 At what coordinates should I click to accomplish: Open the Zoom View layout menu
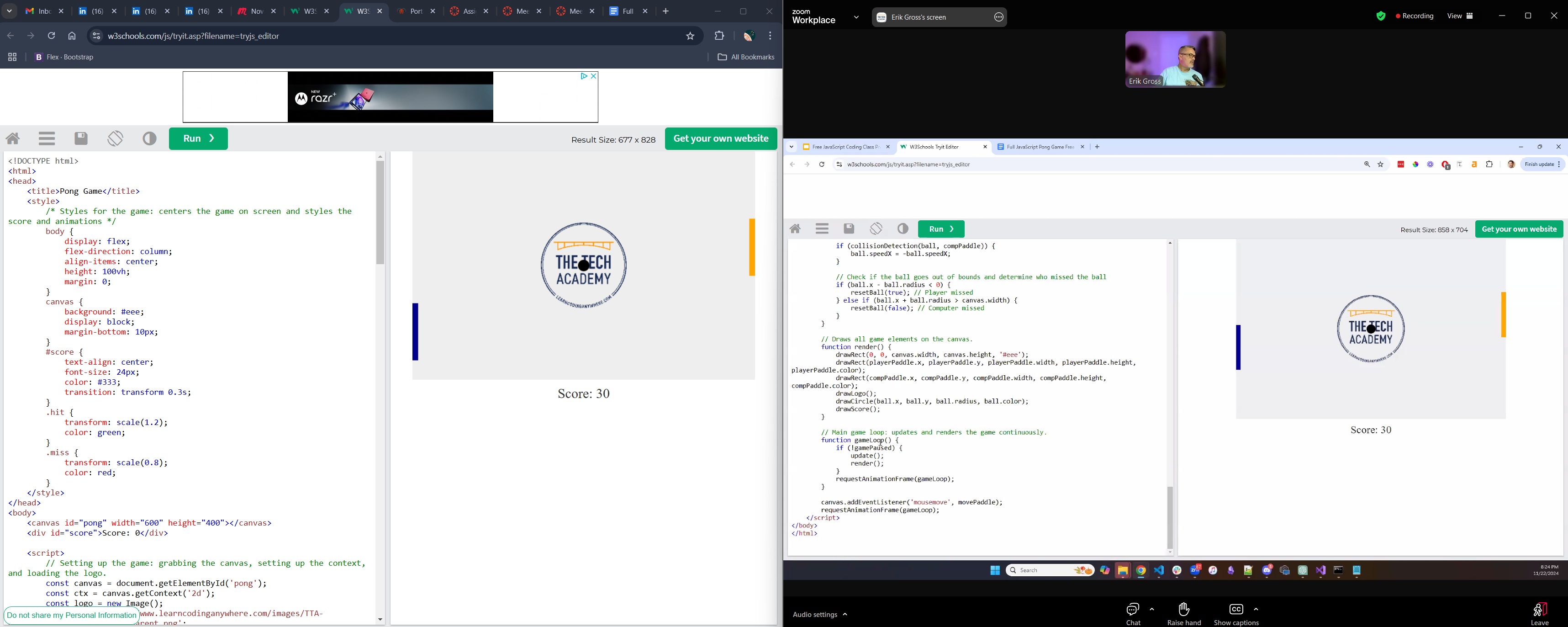[1460, 16]
